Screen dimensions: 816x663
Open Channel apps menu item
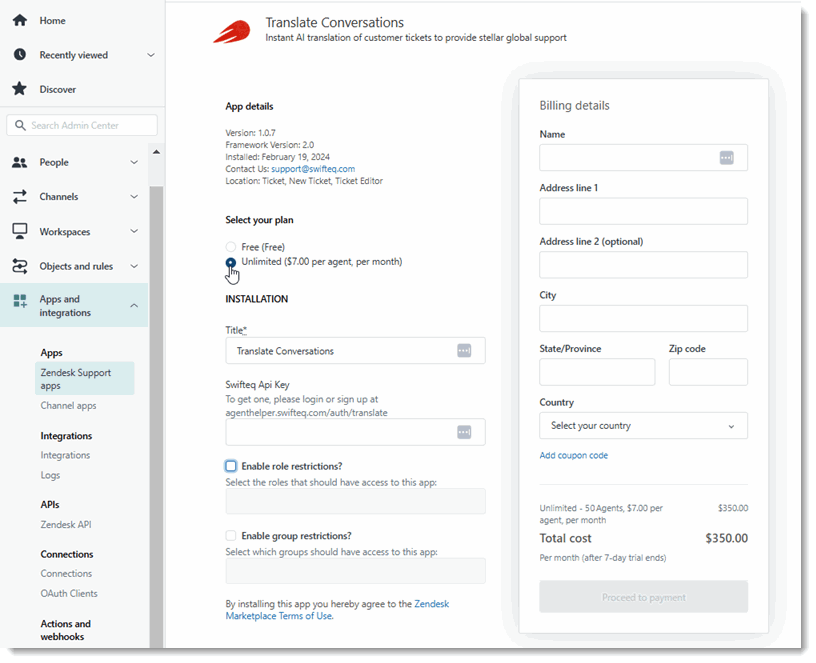click(x=68, y=405)
